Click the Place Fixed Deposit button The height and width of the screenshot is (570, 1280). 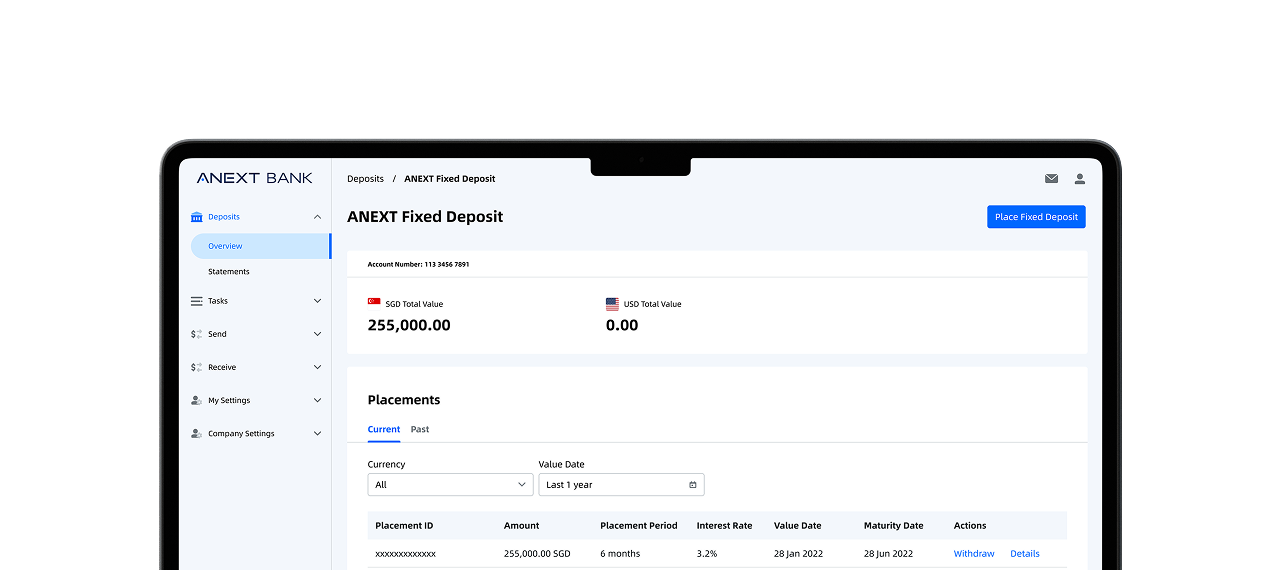(1036, 217)
